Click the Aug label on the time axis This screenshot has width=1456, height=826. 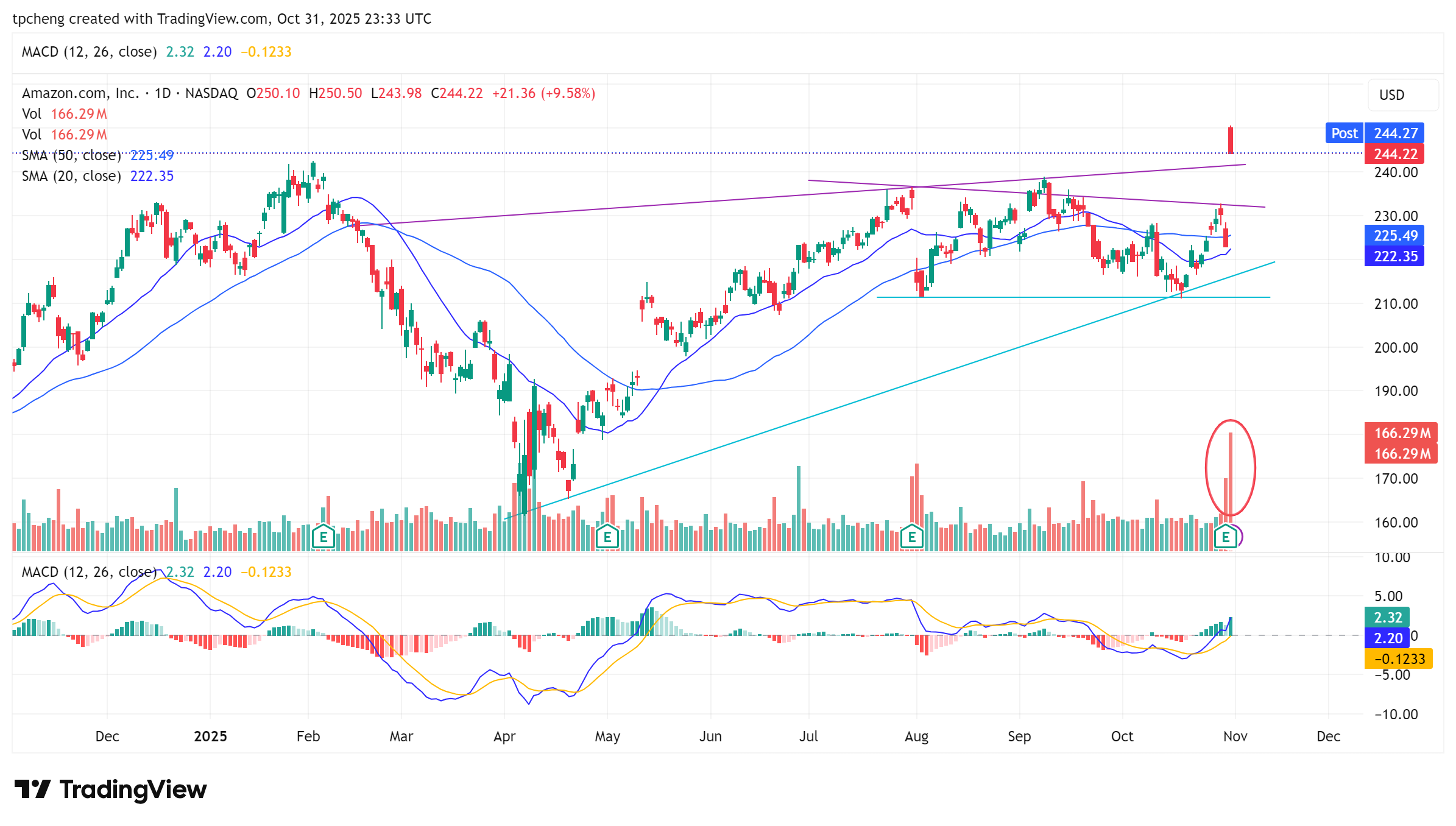click(x=916, y=736)
